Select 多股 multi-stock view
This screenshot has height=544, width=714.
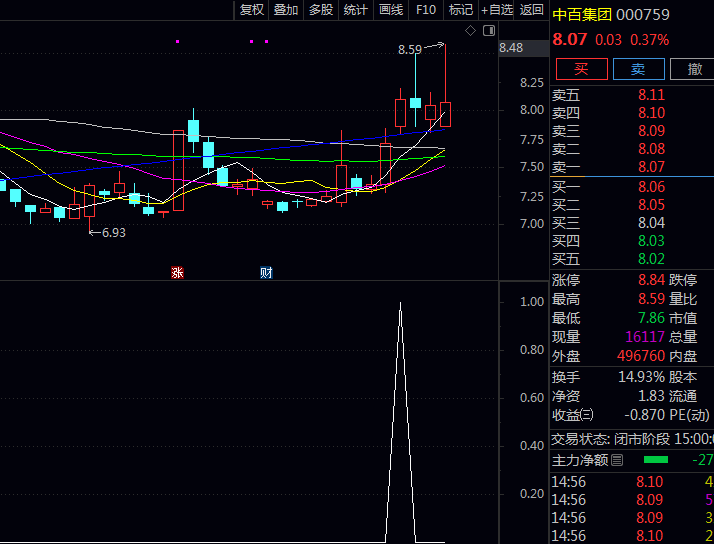pyautogui.click(x=321, y=10)
